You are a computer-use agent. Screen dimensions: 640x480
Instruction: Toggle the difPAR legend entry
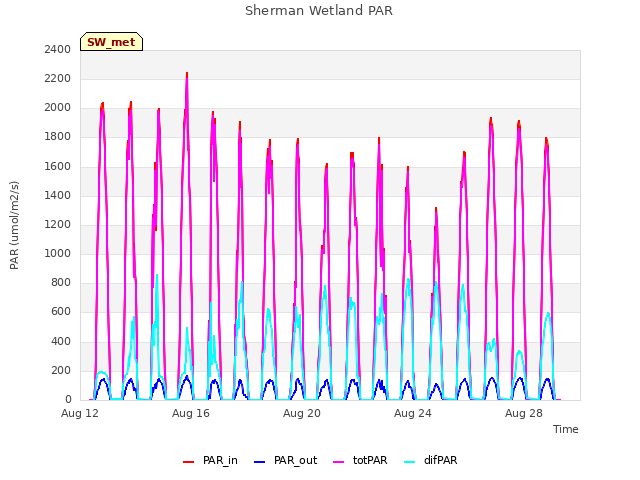click(x=431, y=460)
